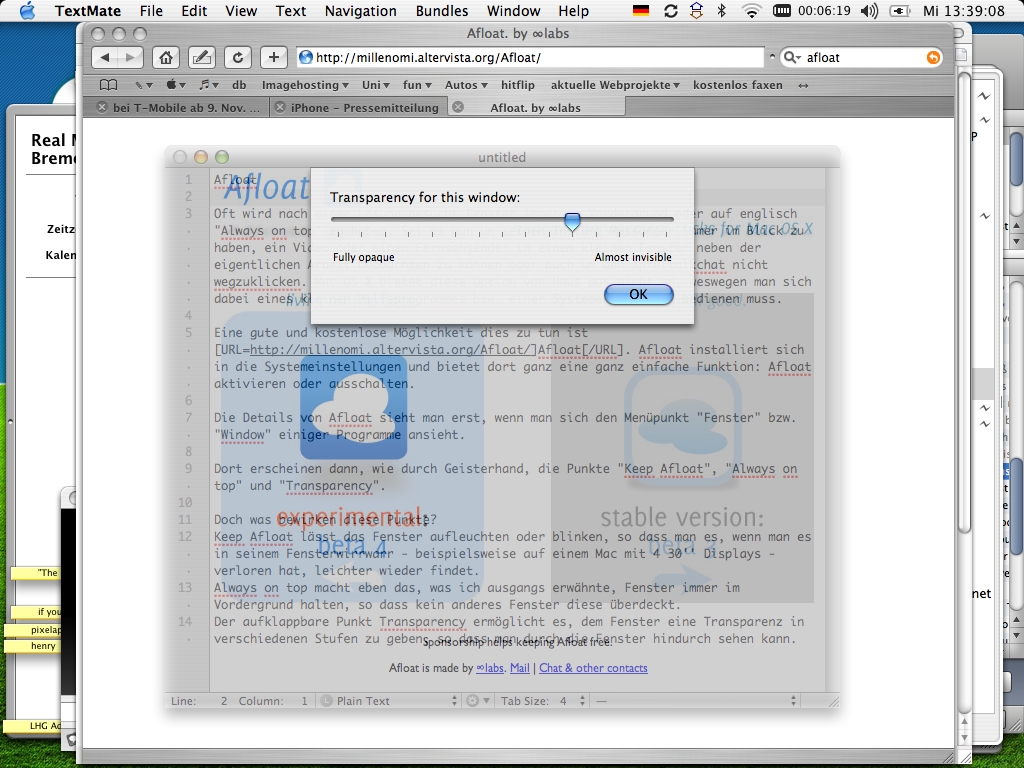
Task: Open the Navigation menu
Action: (x=360, y=10)
